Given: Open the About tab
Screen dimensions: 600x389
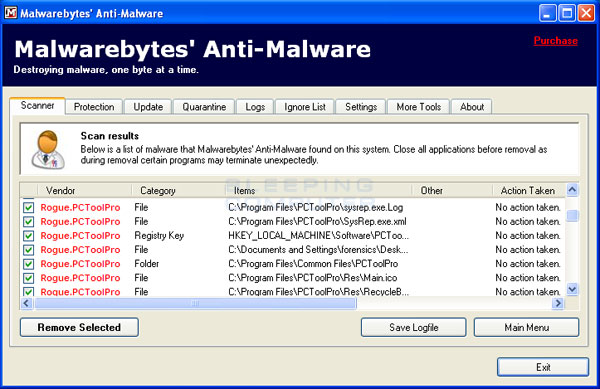Looking at the screenshot, I should point(472,107).
